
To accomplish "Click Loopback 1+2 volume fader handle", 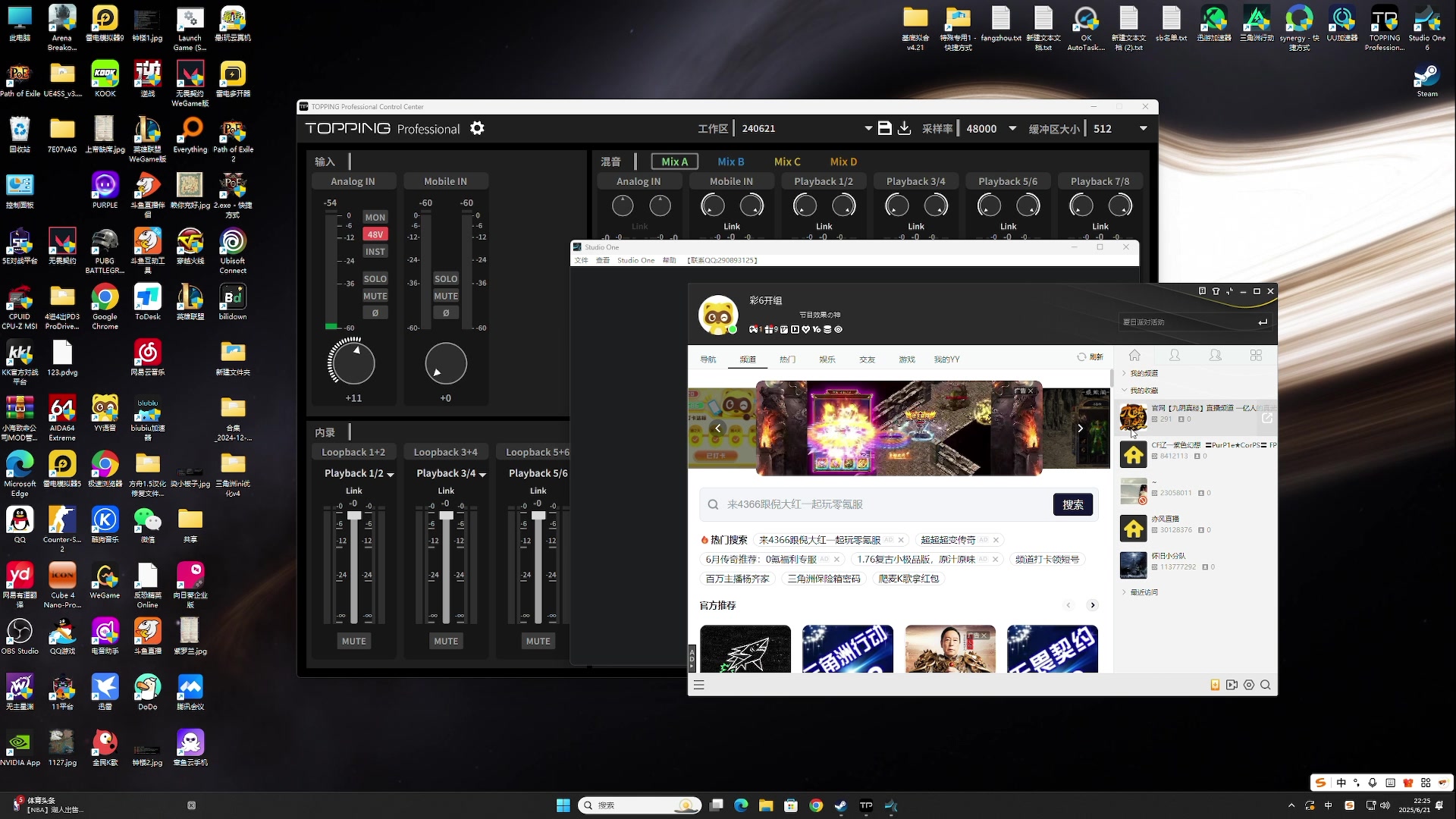I will [353, 516].
